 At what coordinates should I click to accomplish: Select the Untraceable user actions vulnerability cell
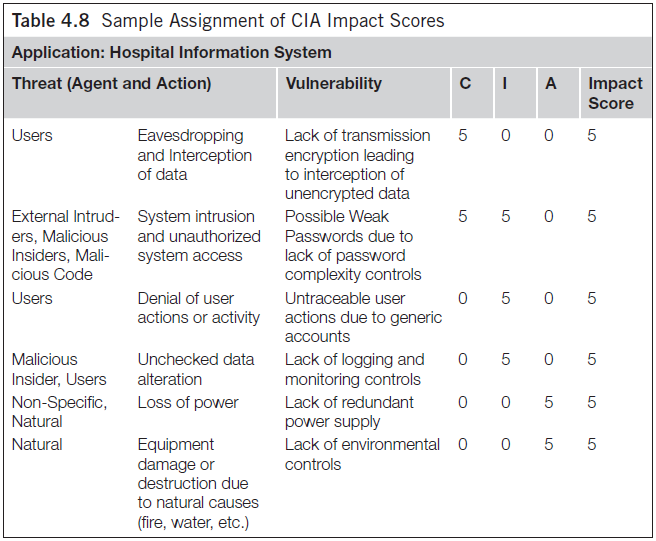[x=363, y=318]
